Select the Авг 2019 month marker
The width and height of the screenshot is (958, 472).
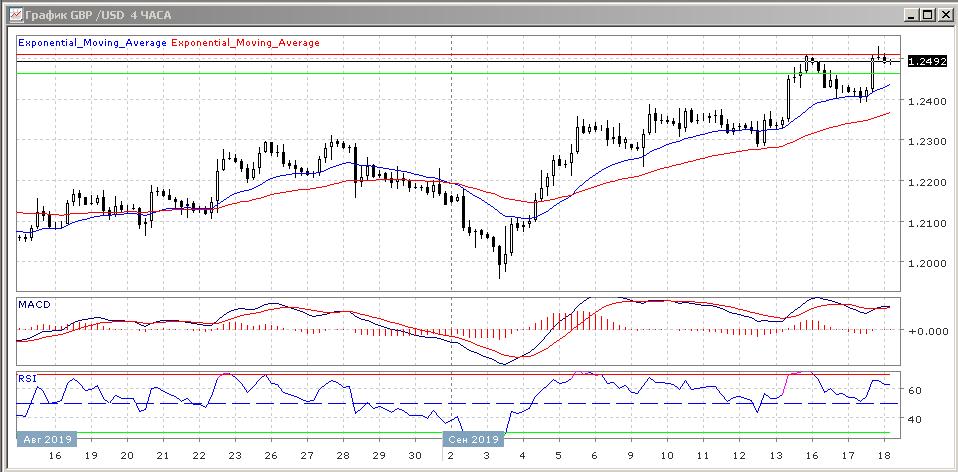point(46,439)
